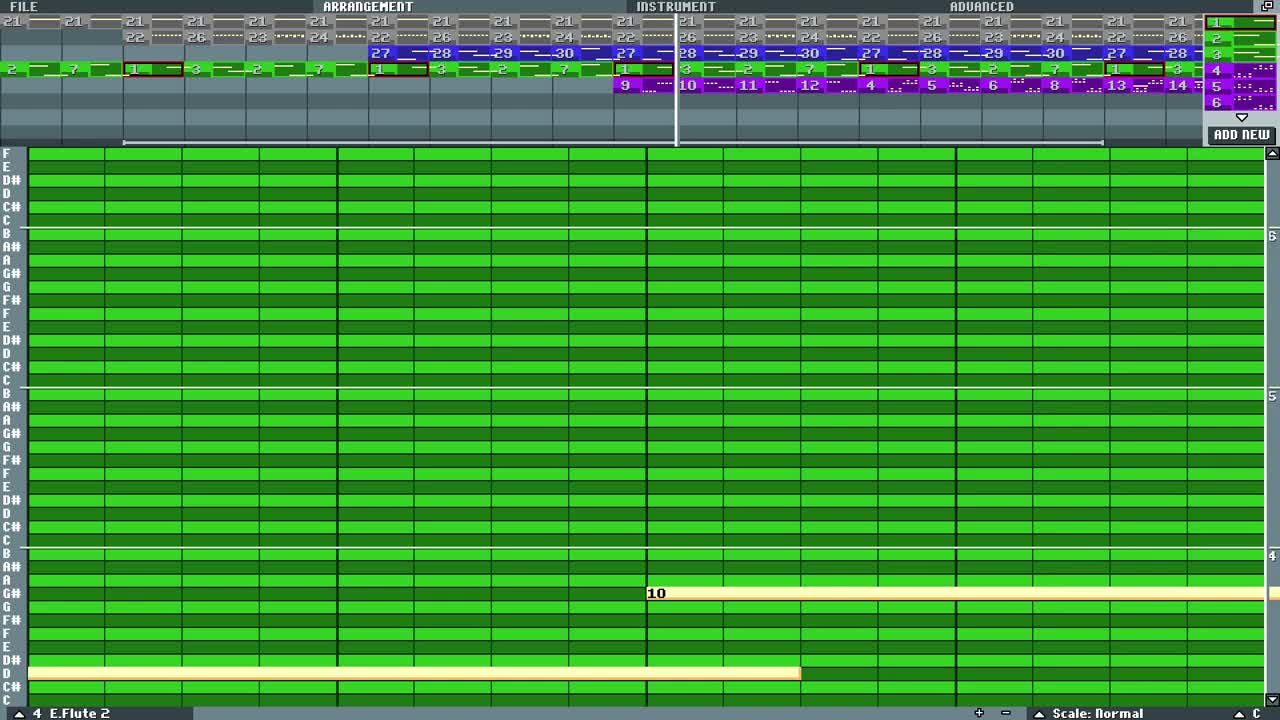Select purple arrangement block 8
Image resolution: width=1280 pixels, height=720 pixels.
coord(1074,85)
